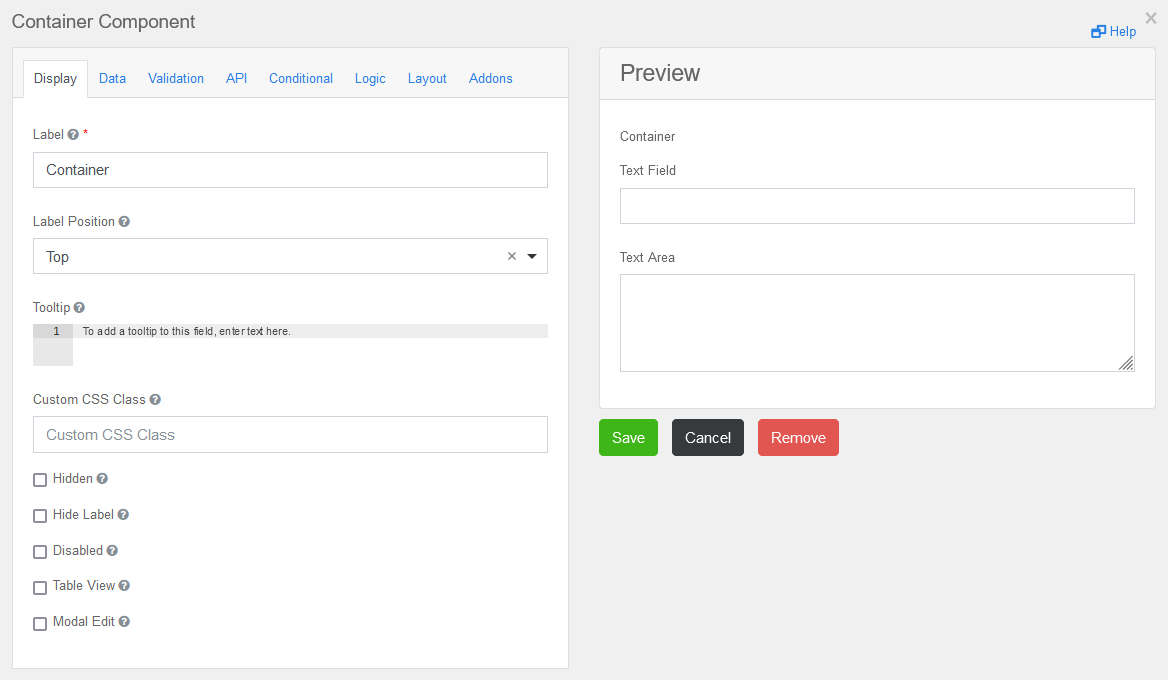Click the Cancel button
This screenshot has width=1168, height=680.
tap(708, 438)
